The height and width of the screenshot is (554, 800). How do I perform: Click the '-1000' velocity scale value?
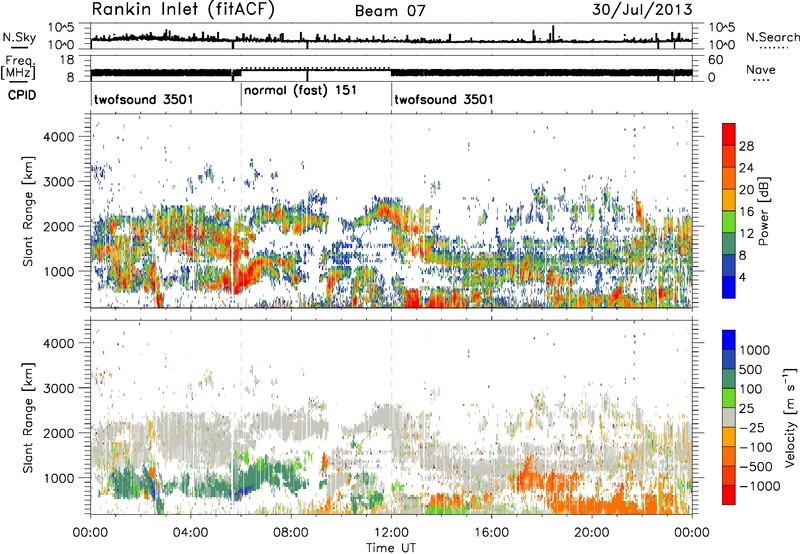click(x=759, y=486)
